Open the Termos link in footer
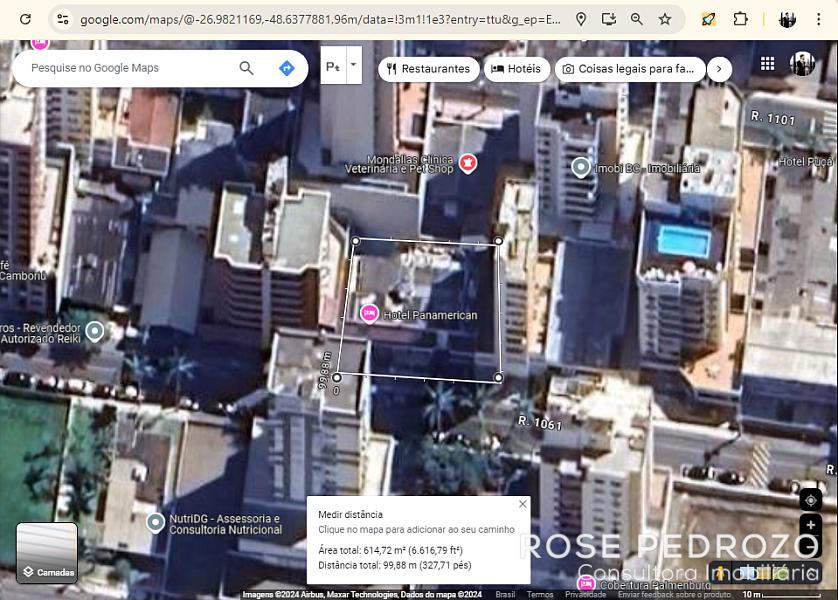Image resolution: width=838 pixels, height=600 pixels. pos(540,594)
